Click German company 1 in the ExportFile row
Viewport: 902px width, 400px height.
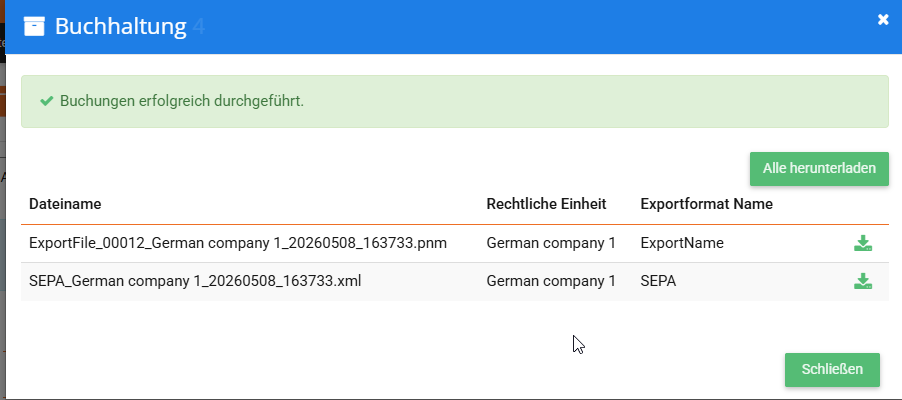(551, 243)
